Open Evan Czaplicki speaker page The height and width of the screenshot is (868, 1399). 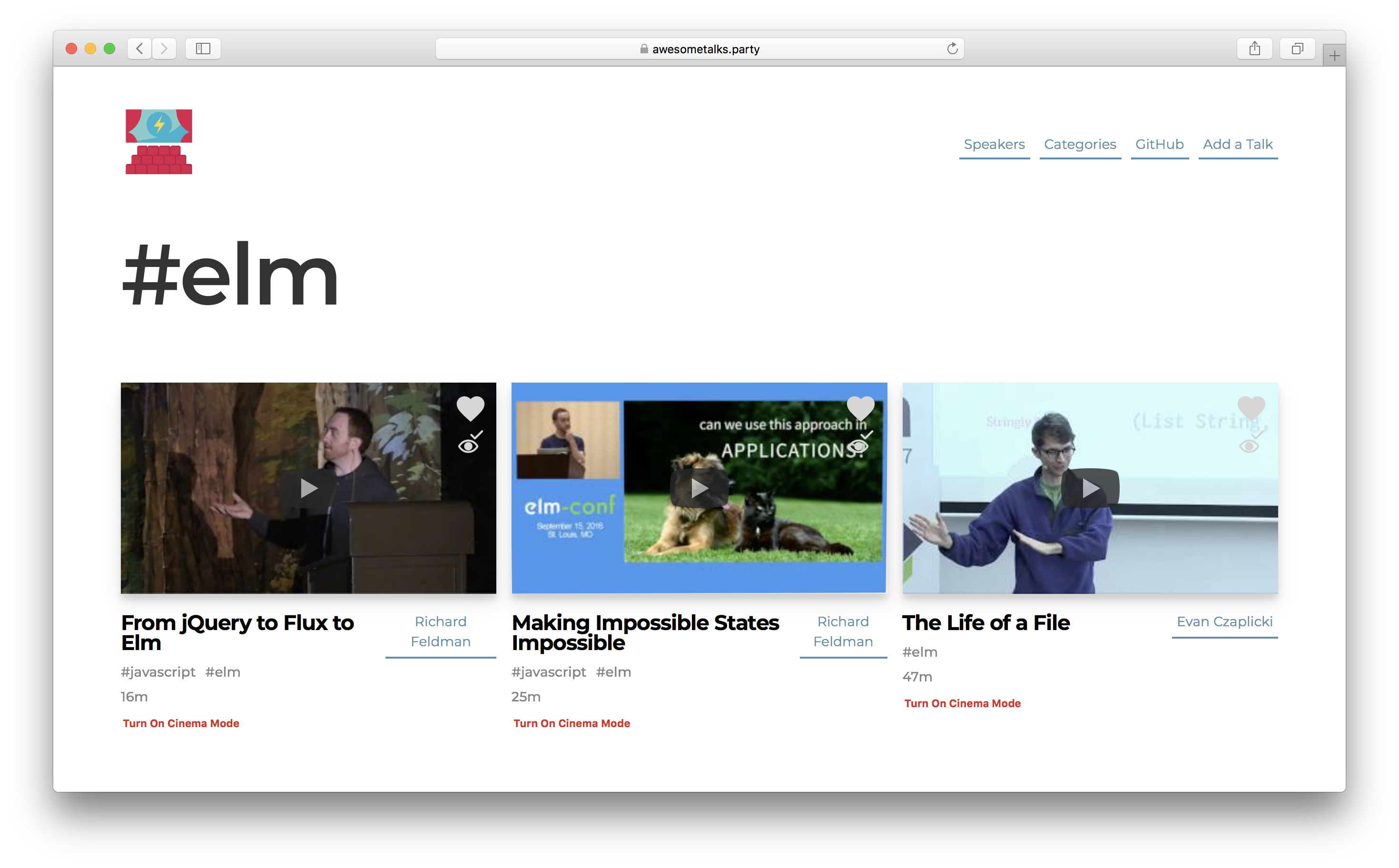[x=1224, y=621]
